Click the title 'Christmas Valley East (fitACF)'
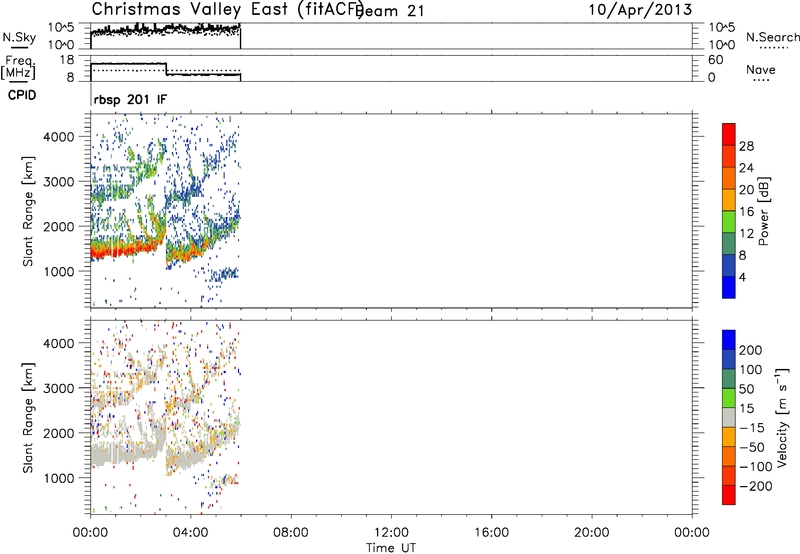This screenshot has height=554, width=800. [x=227, y=9]
